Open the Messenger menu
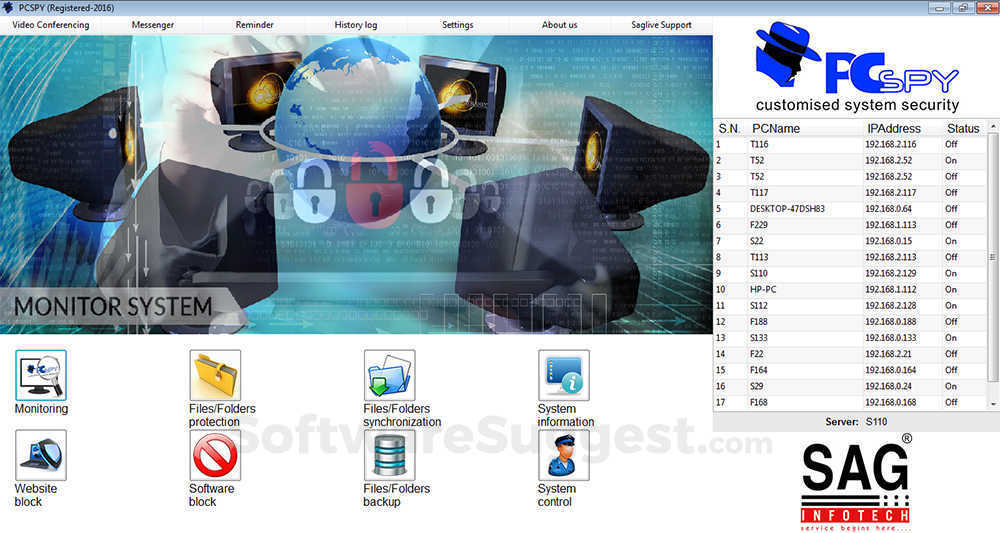This screenshot has height=533, width=1000. pyautogui.click(x=152, y=25)
